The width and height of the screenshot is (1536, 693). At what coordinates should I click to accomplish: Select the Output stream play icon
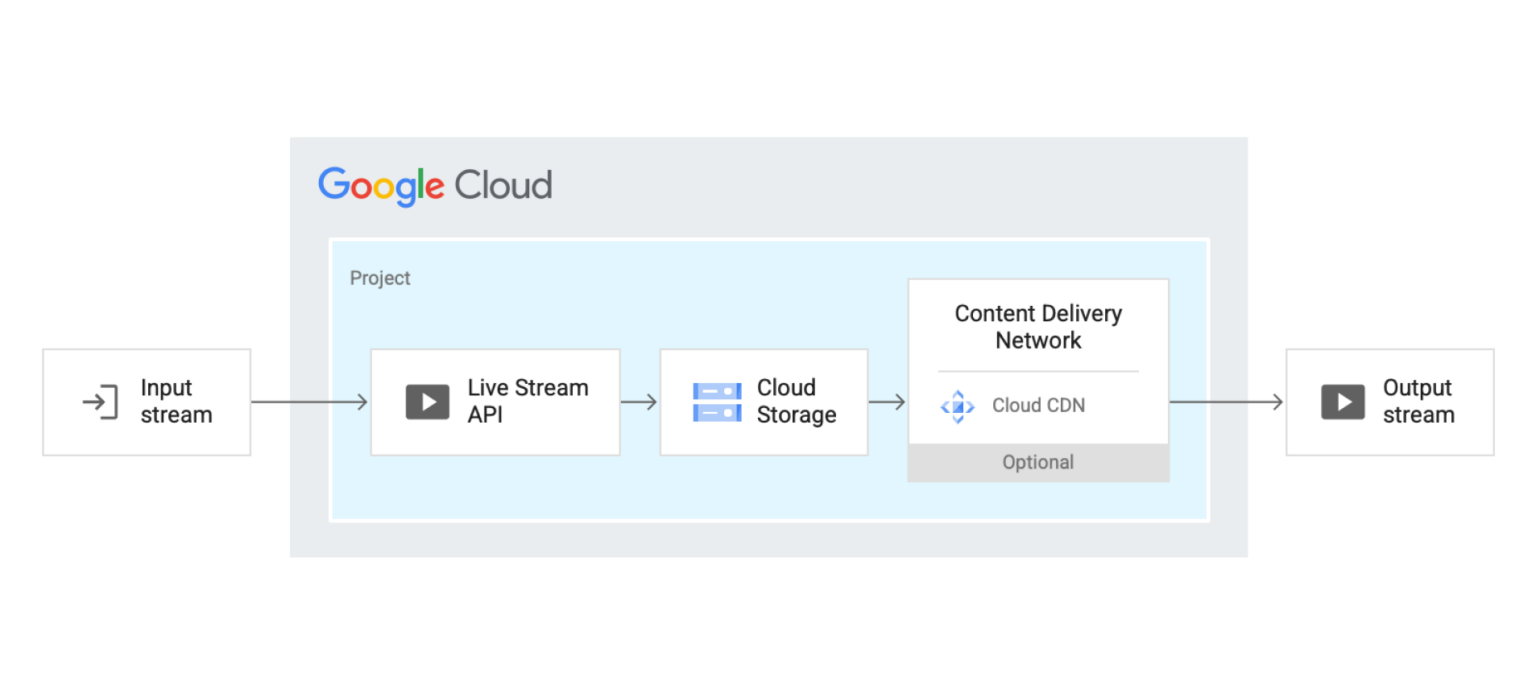pyautogui.click(x=1342, y=401)
